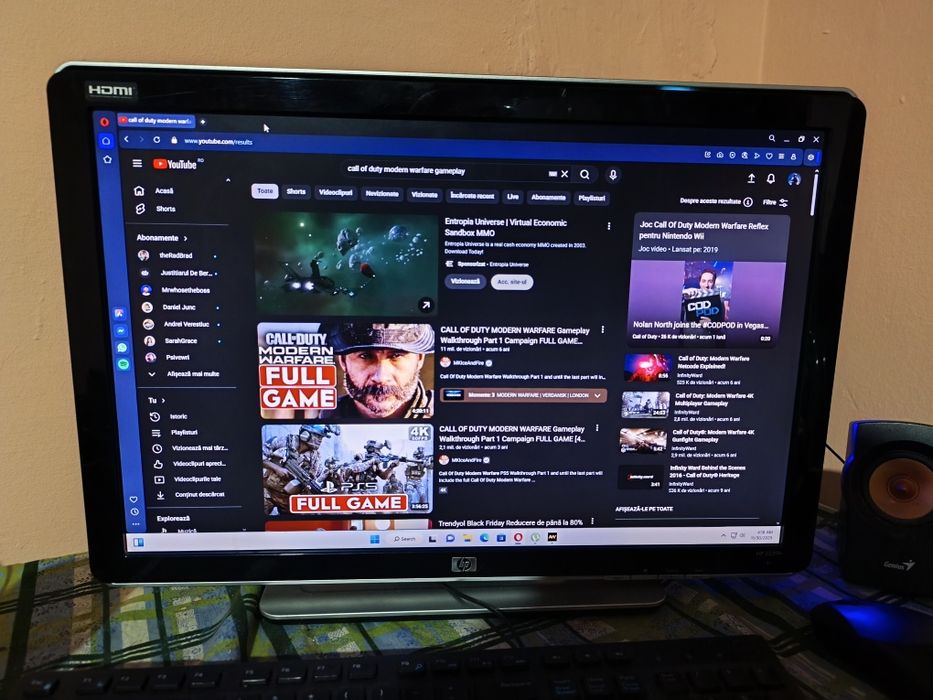The width and height of the screenshot is (933, 700).
Task: Click the page vertical scrollbar
Action: tap(815, 193)
